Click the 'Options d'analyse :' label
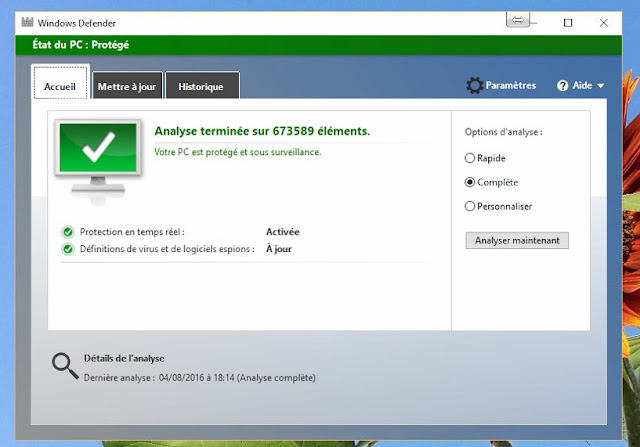This screenshot has width=640, height=447. click(504, 132)
